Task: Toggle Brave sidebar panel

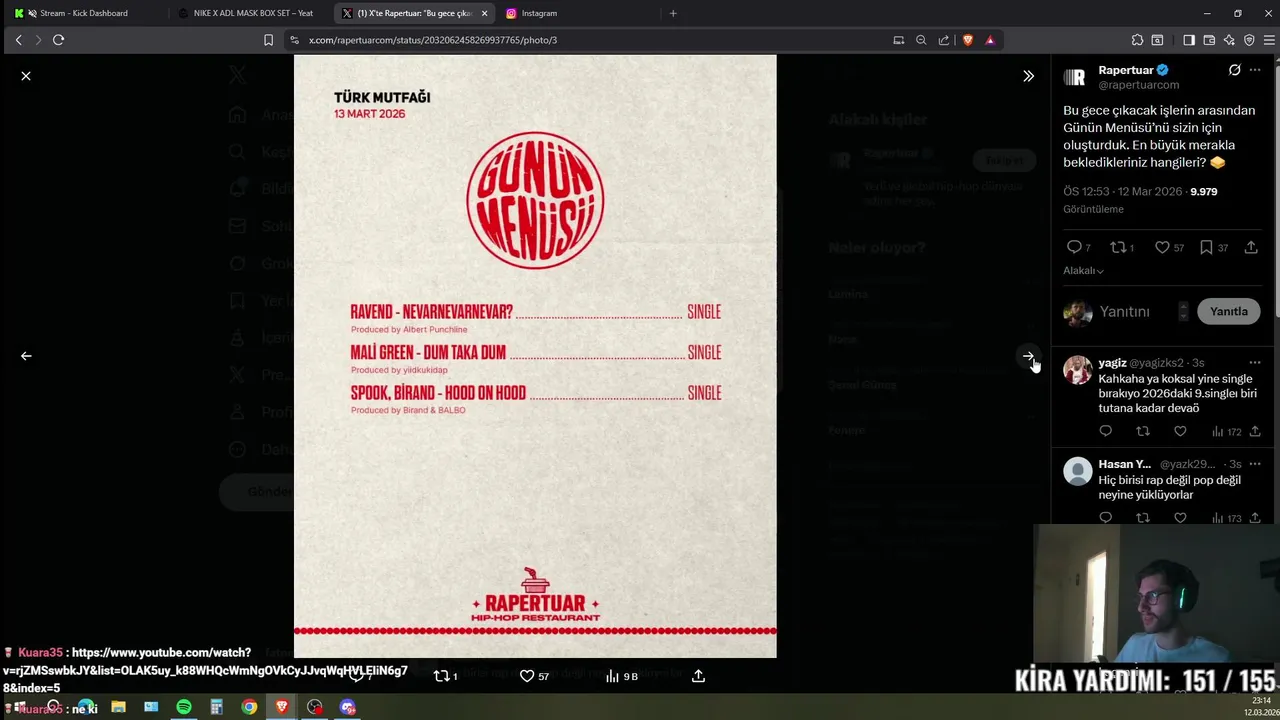Action: (x=1188, y=40)
